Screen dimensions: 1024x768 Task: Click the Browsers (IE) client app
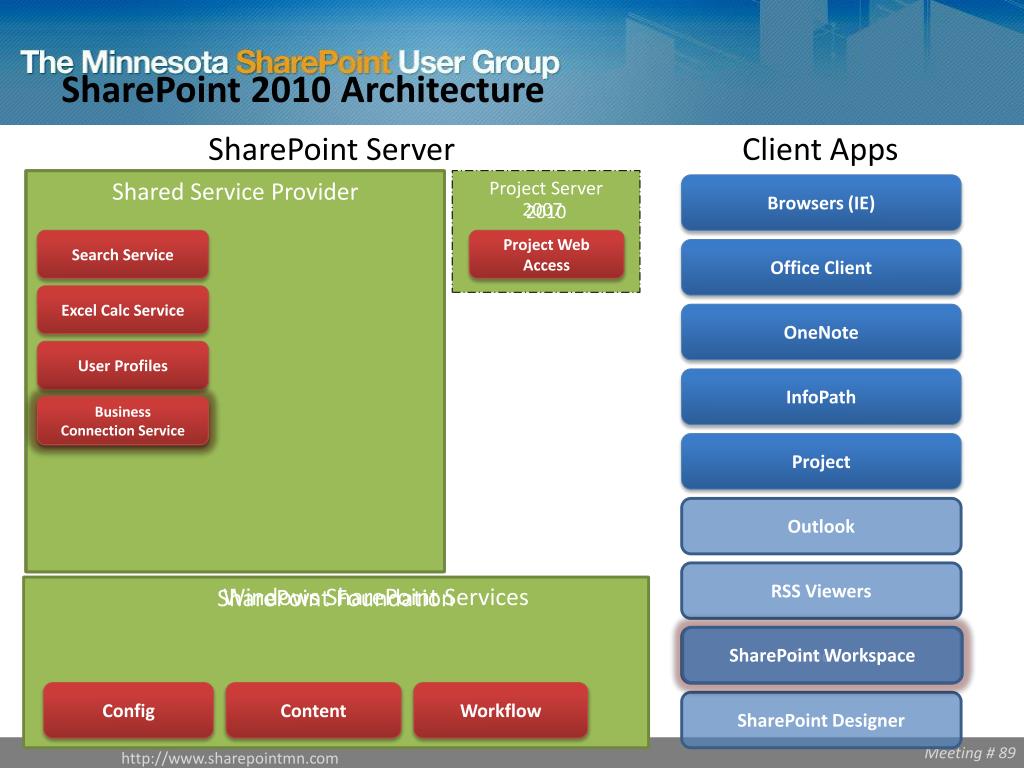click(821, 202)
